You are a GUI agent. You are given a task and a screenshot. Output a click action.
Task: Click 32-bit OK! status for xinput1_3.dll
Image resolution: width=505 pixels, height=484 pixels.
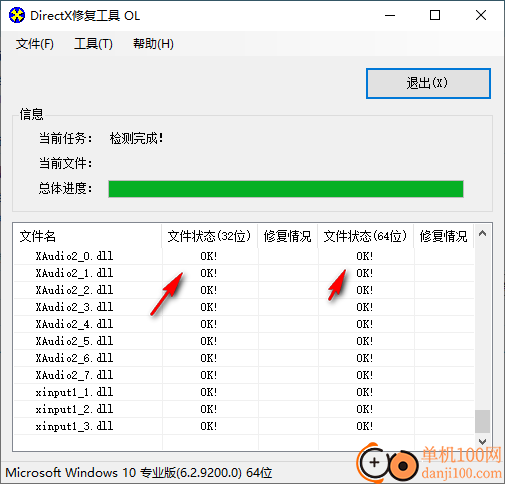point(209,426)
